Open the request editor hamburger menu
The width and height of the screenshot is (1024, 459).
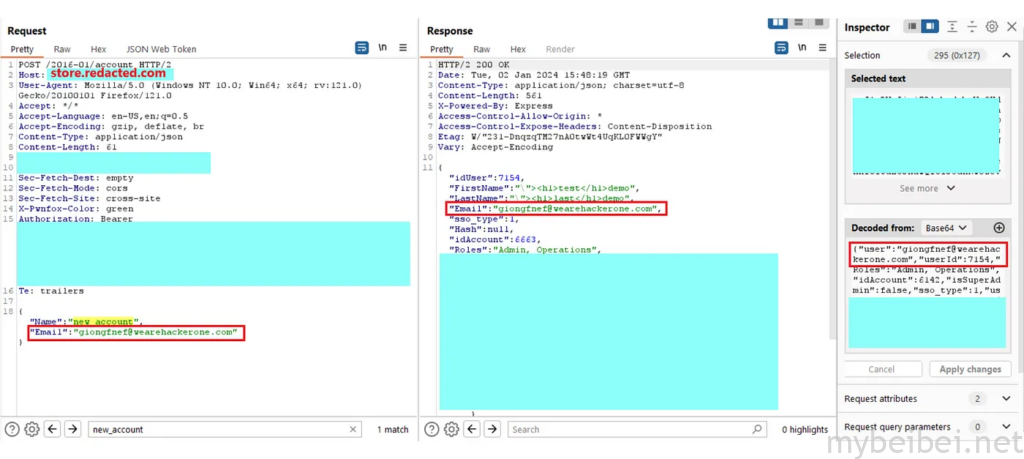tap(403, 48)
